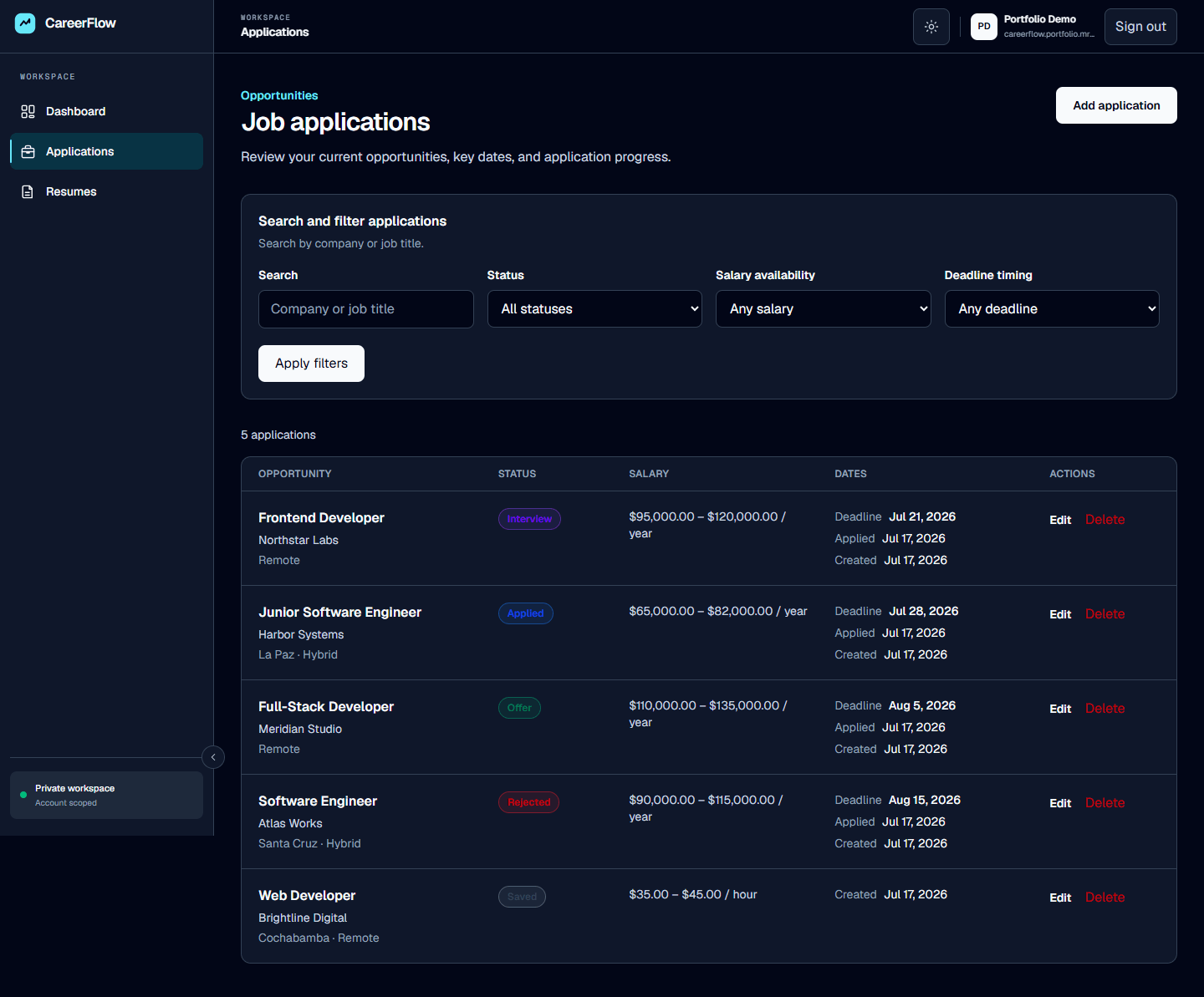Screen dimensions: 1204x997
Task: Edit the Software Engineer application at Atlas Works
Action: (x=1060, y=803)
